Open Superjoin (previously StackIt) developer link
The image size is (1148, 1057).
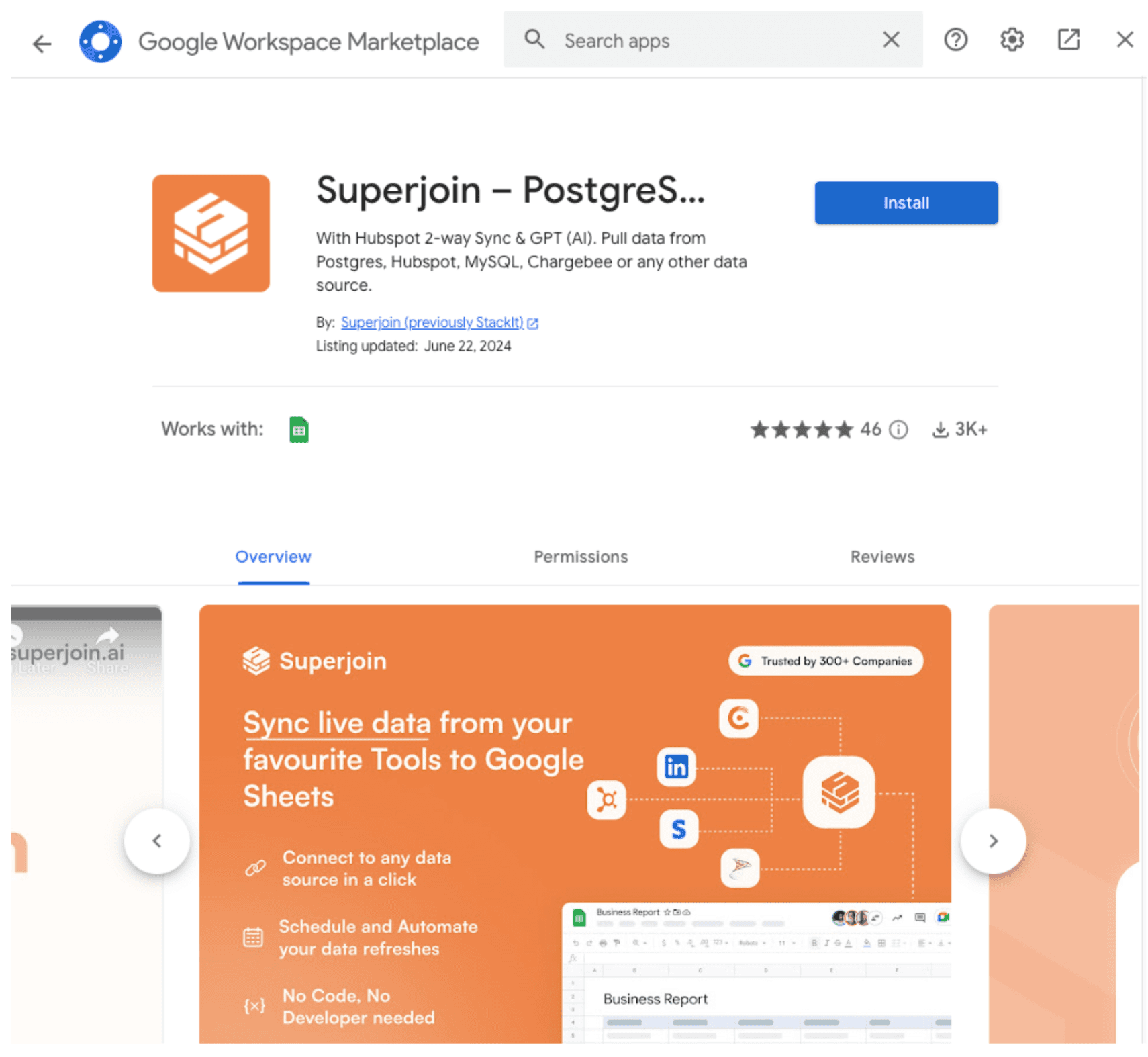(x=432, y=322)
